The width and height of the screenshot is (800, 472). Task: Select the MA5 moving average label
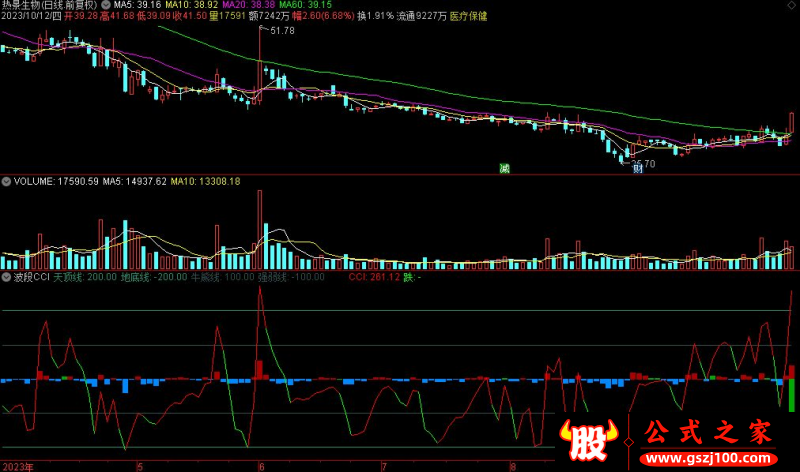tap(131, 5)
